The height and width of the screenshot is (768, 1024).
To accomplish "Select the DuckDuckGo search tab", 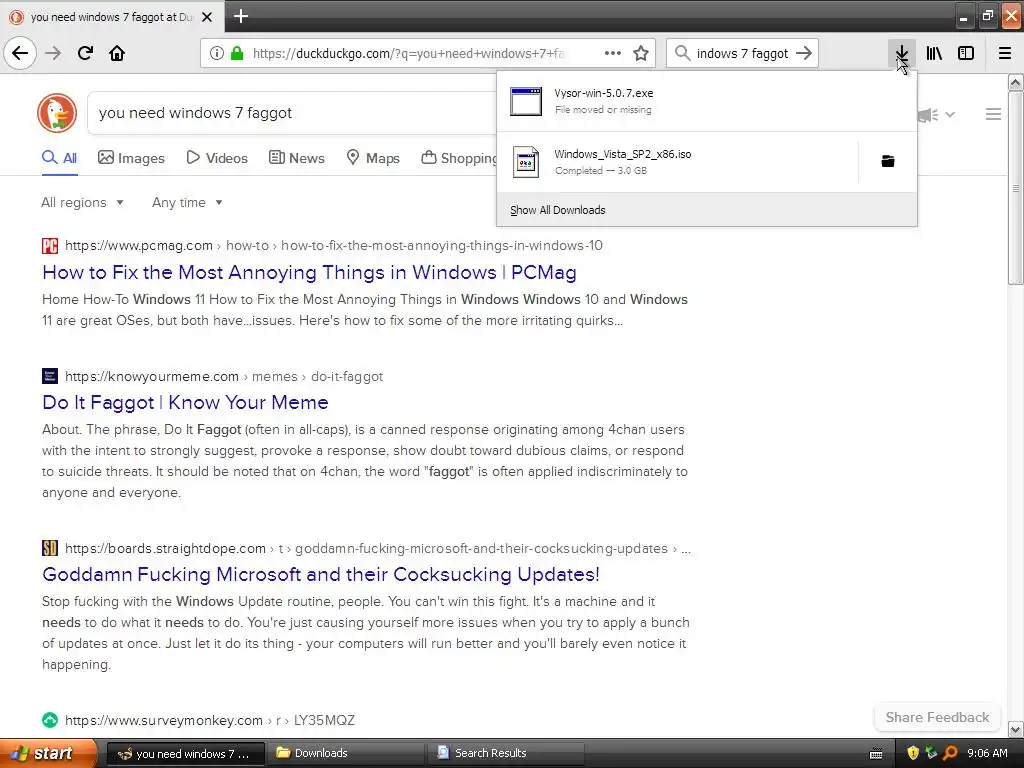I will click(x=112, y=17).
